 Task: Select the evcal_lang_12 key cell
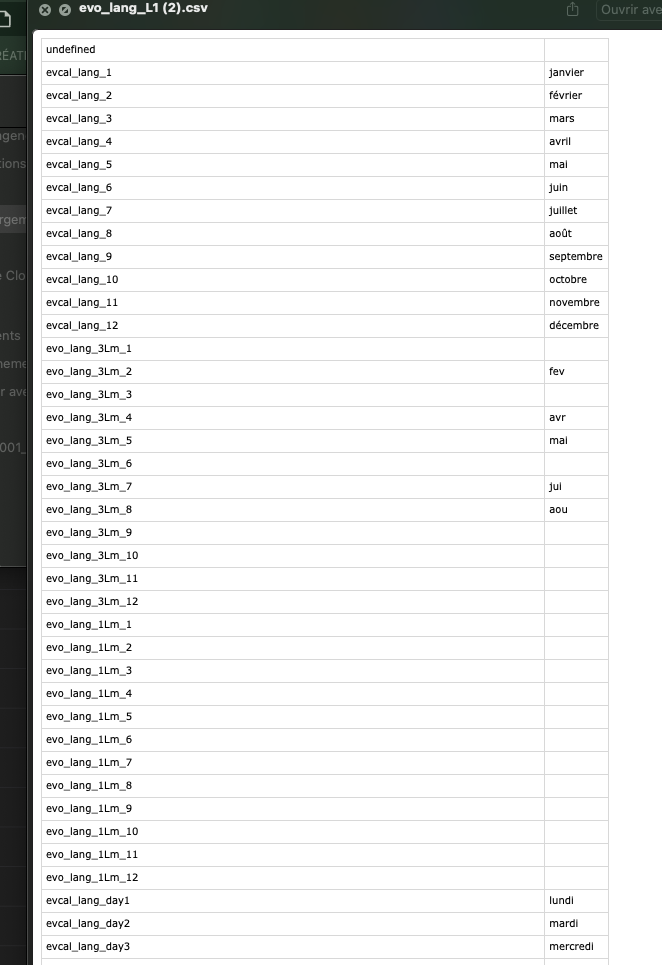point(293,326)
